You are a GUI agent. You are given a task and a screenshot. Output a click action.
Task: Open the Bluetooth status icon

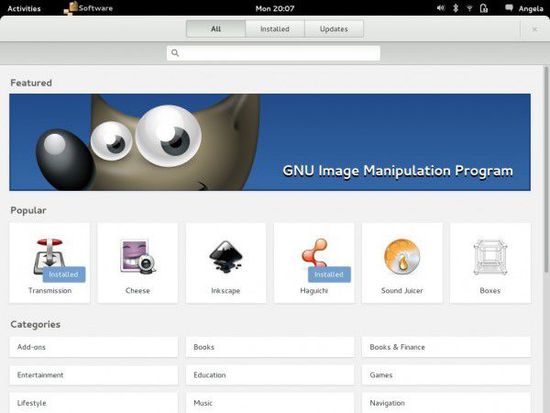456,8
